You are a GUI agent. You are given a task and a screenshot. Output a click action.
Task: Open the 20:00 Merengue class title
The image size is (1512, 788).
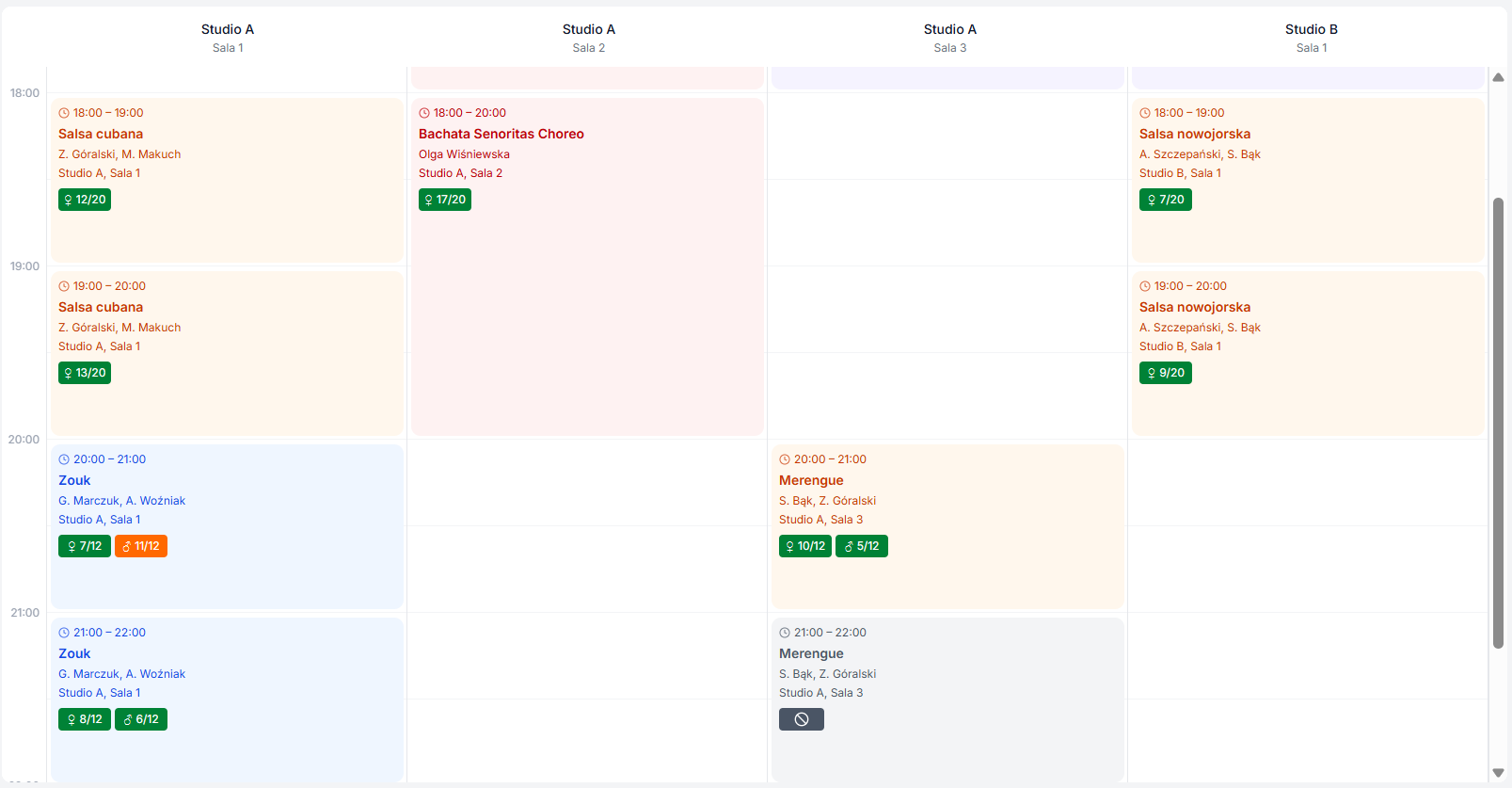click(811, 480)
